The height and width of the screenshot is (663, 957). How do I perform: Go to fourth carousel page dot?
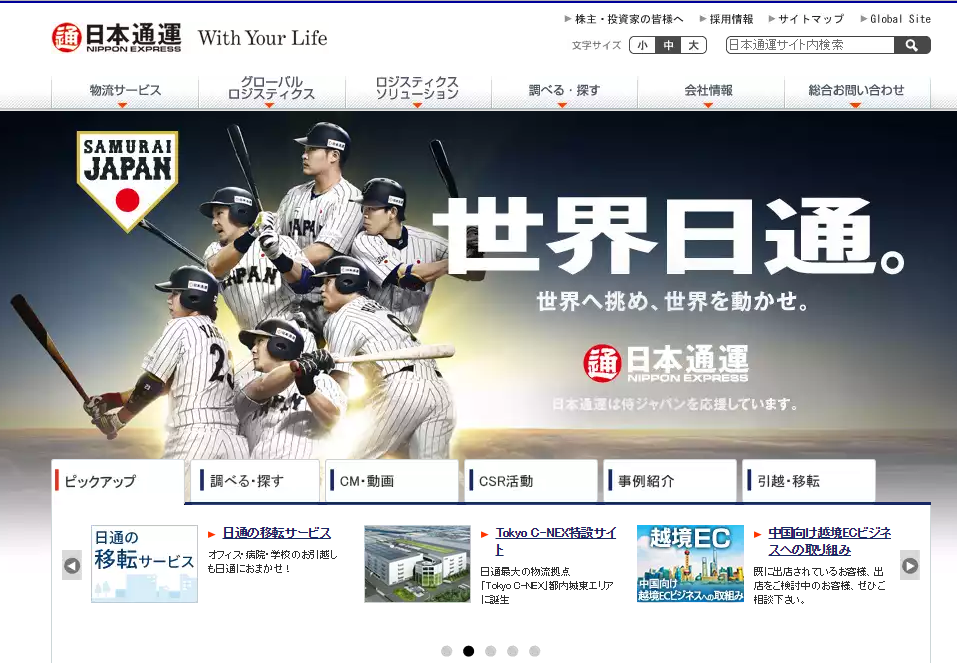(513, 651)
